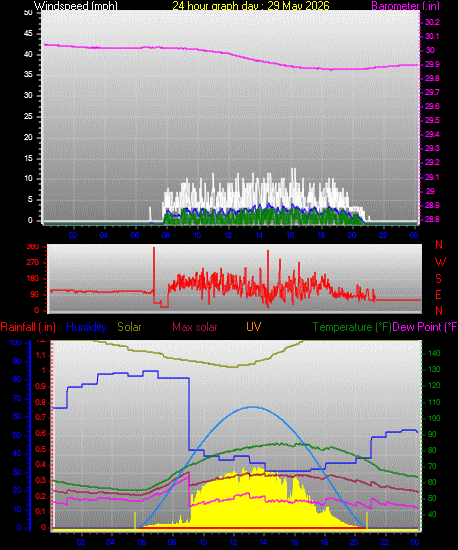
Task: Click temperature axis value 120
Action: (434, 386)
